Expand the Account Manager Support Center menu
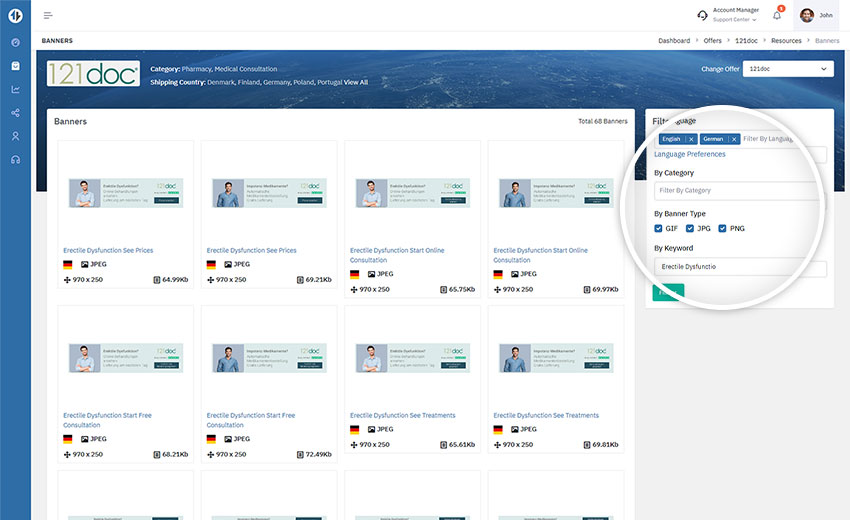 (x=735, y=15)
